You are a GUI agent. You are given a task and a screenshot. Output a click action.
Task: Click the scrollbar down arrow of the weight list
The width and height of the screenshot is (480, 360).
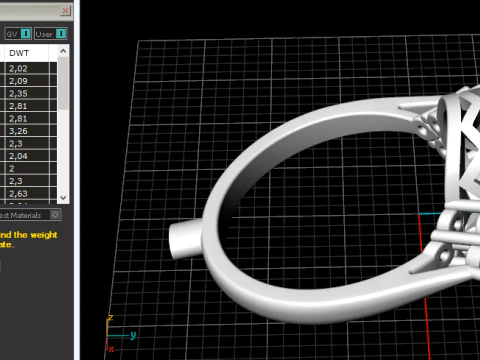click(x=63, y=198)
